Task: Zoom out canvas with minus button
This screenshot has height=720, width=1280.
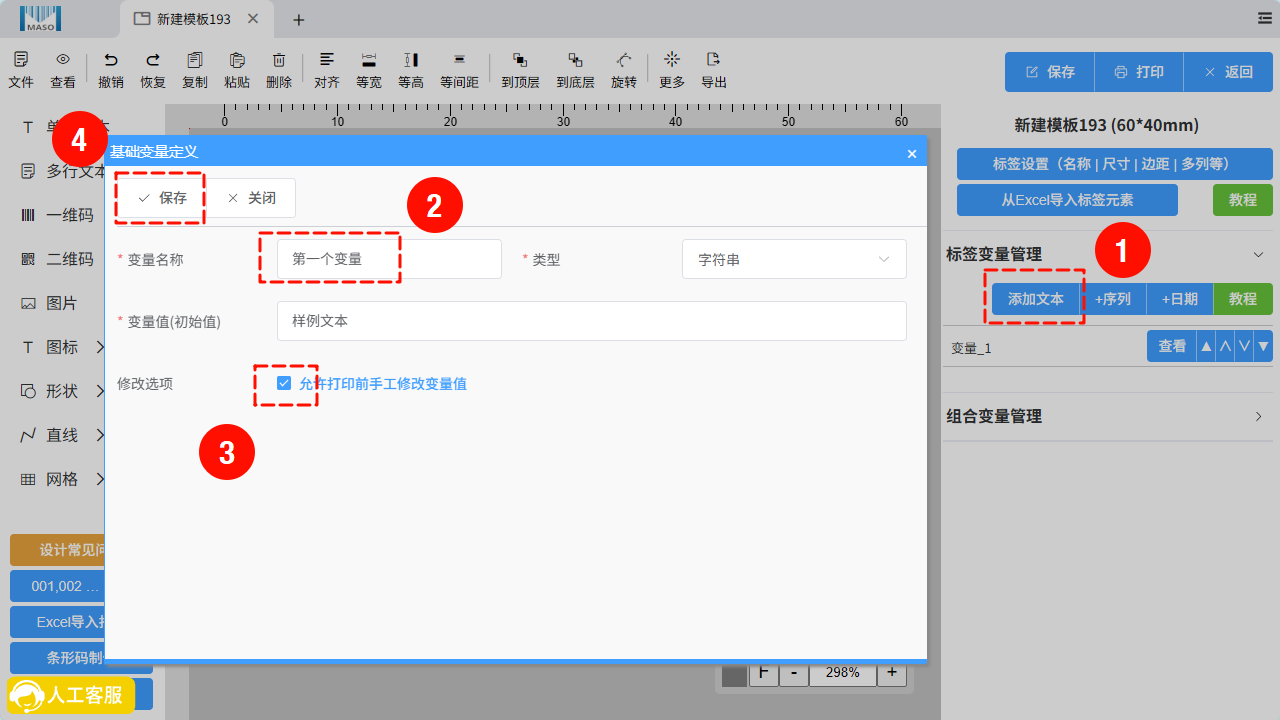Action: point(794,672)
